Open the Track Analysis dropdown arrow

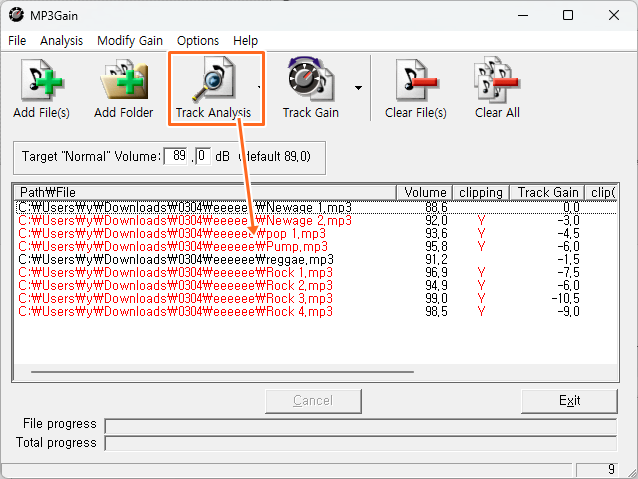[259, 87]
